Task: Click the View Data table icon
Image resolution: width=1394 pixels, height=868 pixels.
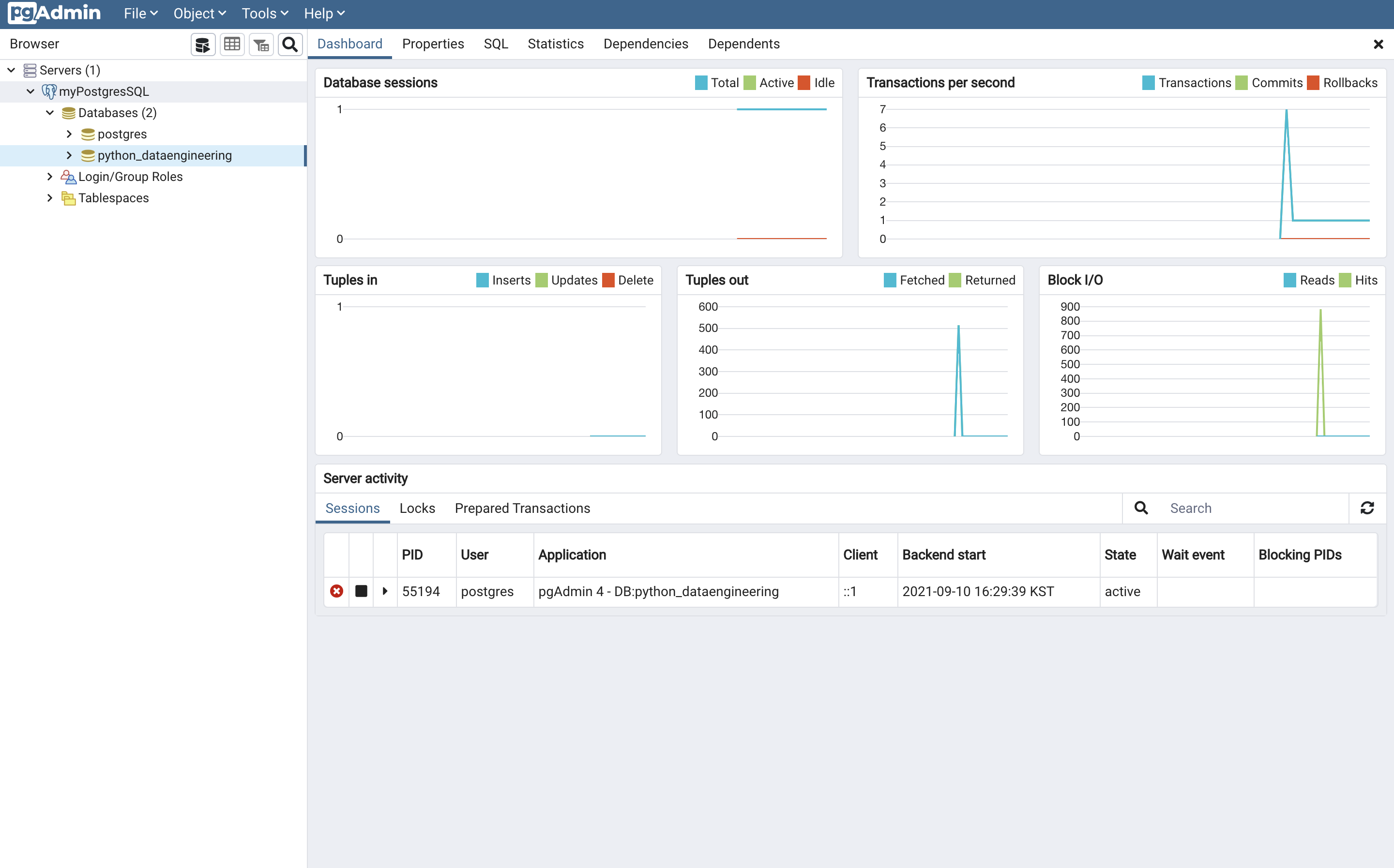Action: pos(232,44)
